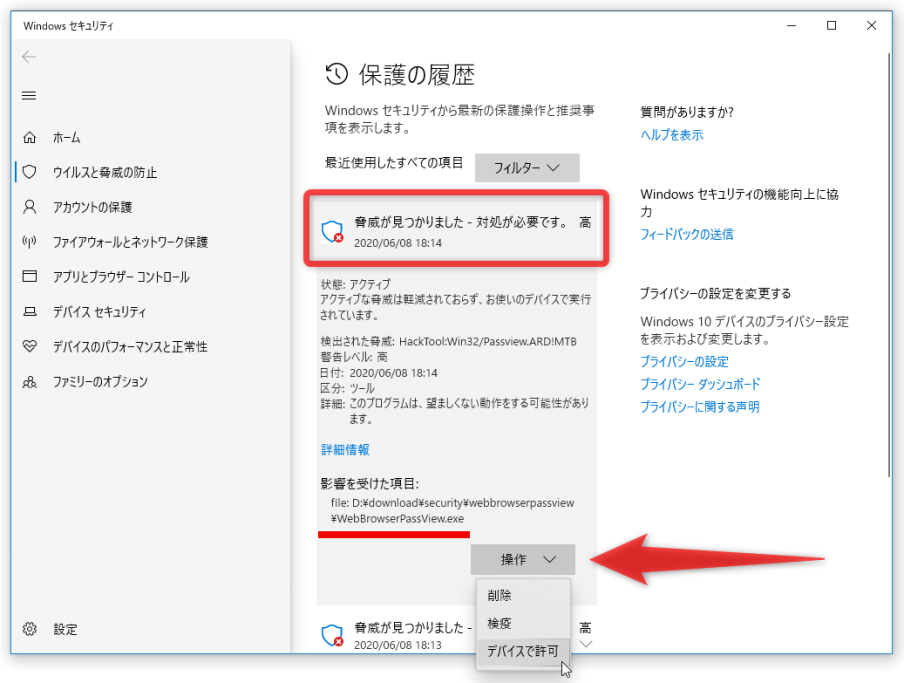
Task: Open the プライバシーに関する声明 link
Action: [700, 407]
